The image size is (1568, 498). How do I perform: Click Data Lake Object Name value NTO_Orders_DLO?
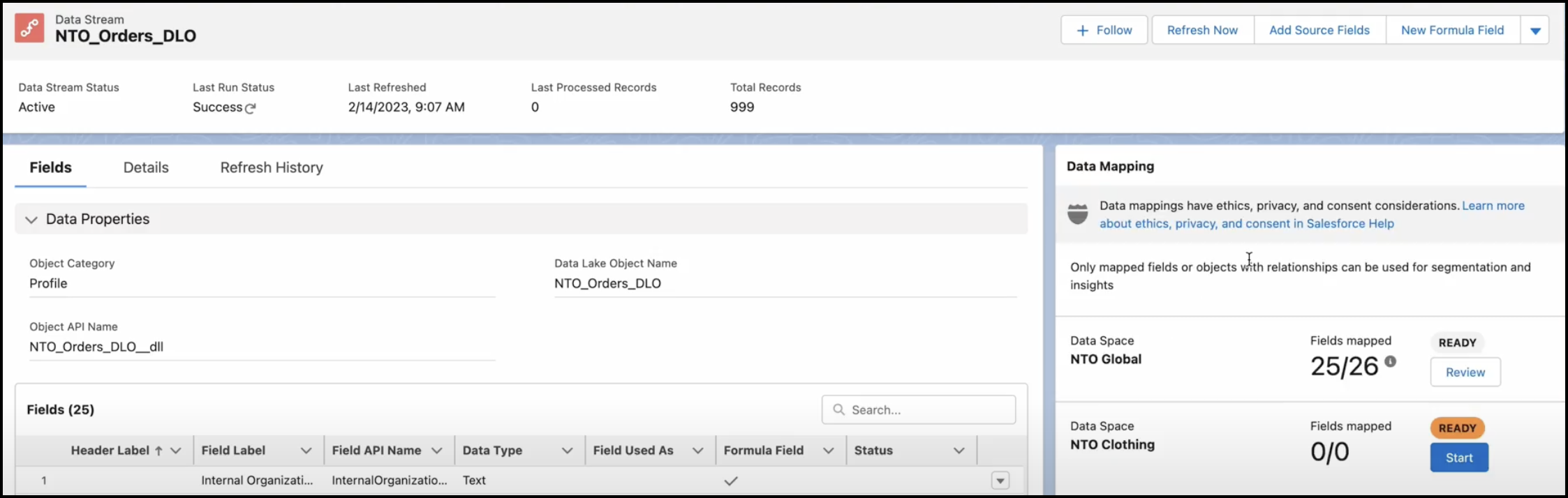(x=607, y=284)
